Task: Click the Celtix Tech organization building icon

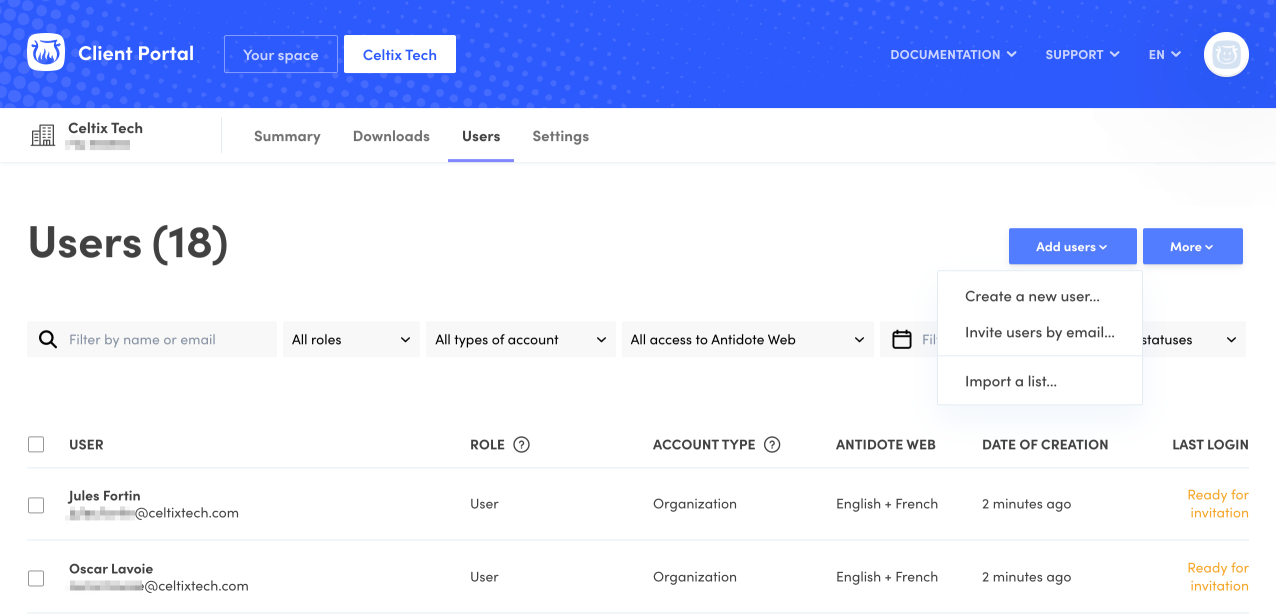Action: click(43, 136)
